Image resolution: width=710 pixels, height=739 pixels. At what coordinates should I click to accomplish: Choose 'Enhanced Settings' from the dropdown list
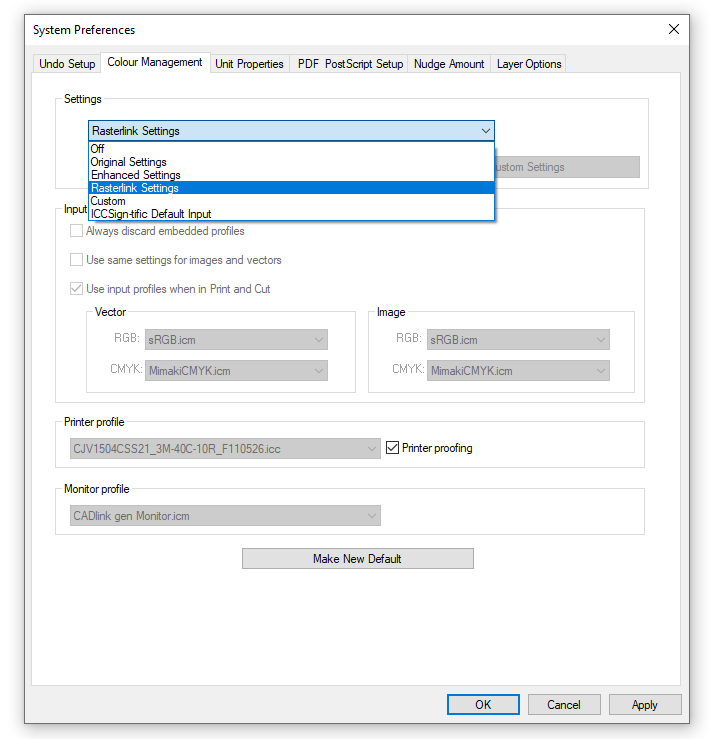135,175
